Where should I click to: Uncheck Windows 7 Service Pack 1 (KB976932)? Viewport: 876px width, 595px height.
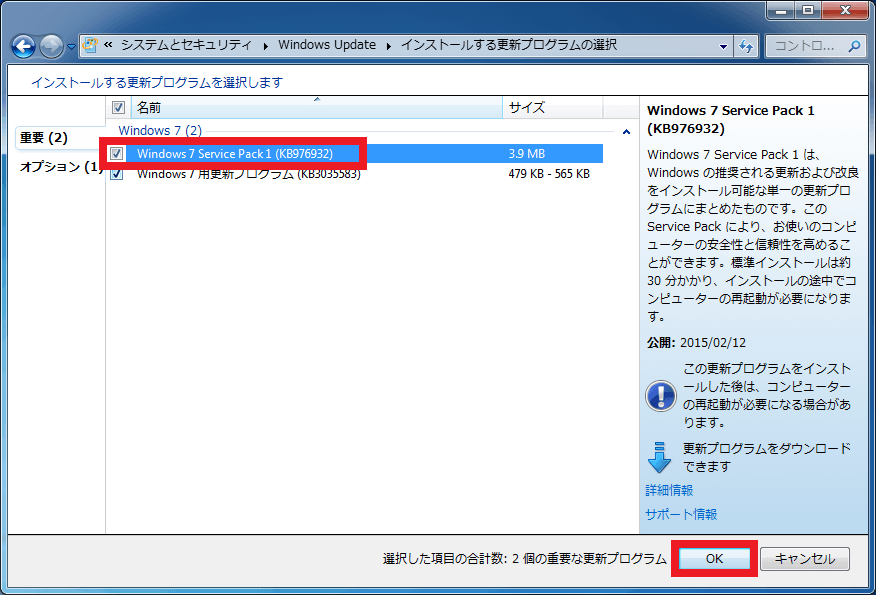coord(116,153)
